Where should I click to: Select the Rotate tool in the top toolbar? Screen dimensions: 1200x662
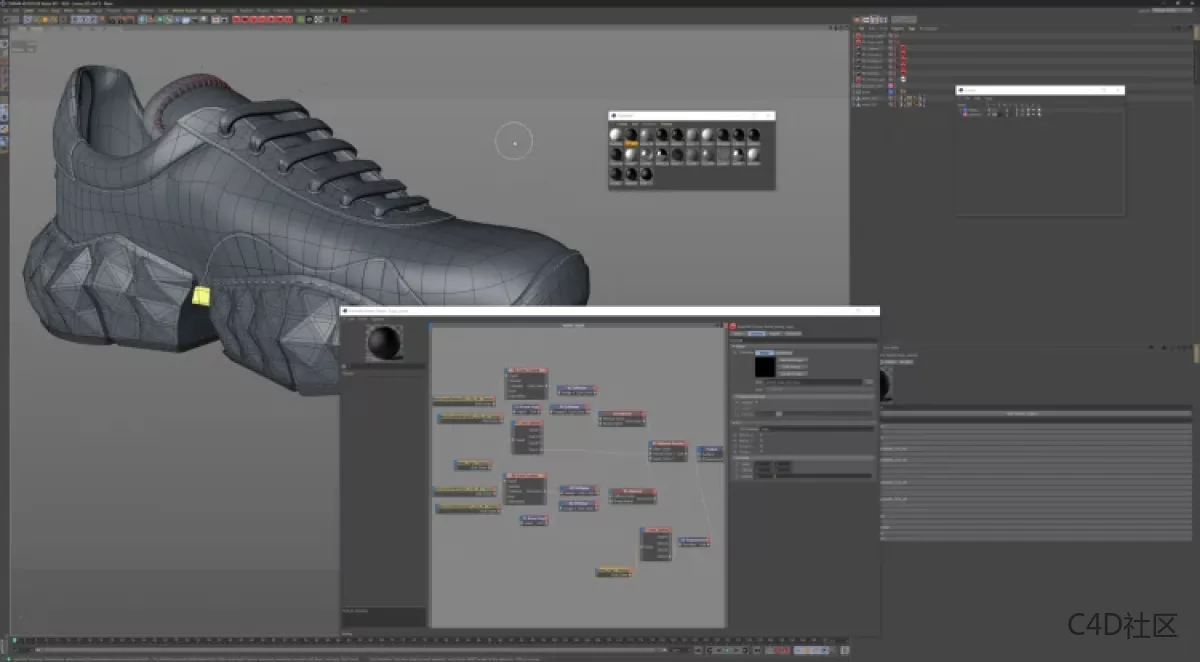coord(54,19)
